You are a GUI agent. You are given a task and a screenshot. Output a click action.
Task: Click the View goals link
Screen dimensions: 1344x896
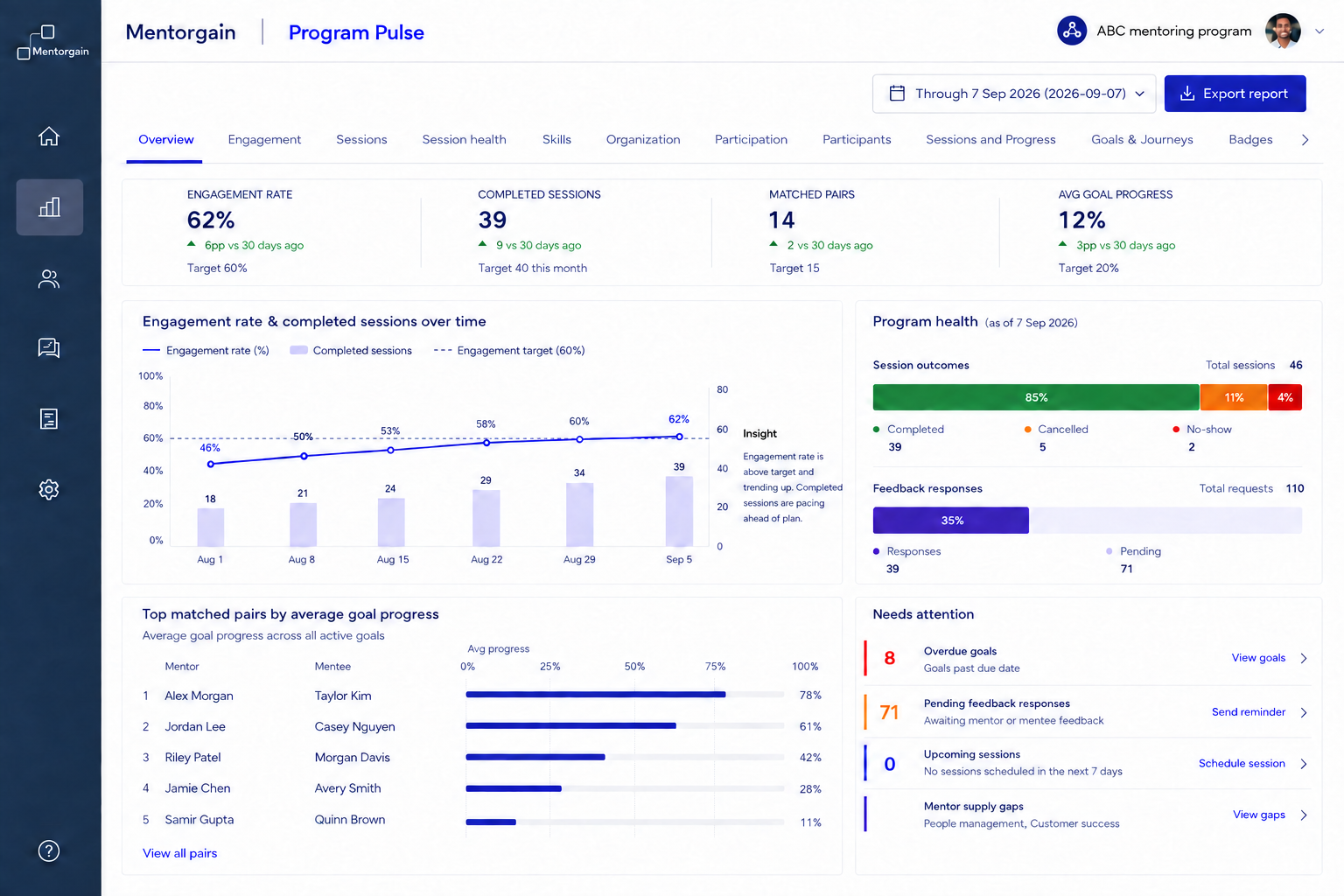[x=1258, y=658]
